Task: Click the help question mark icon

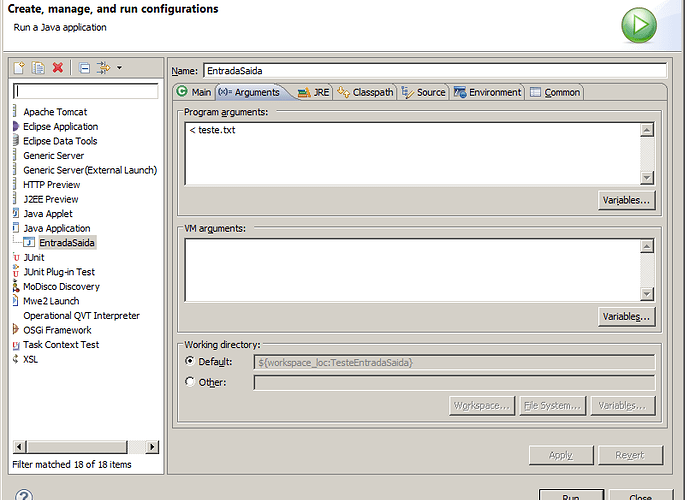Action: (24, 495)
